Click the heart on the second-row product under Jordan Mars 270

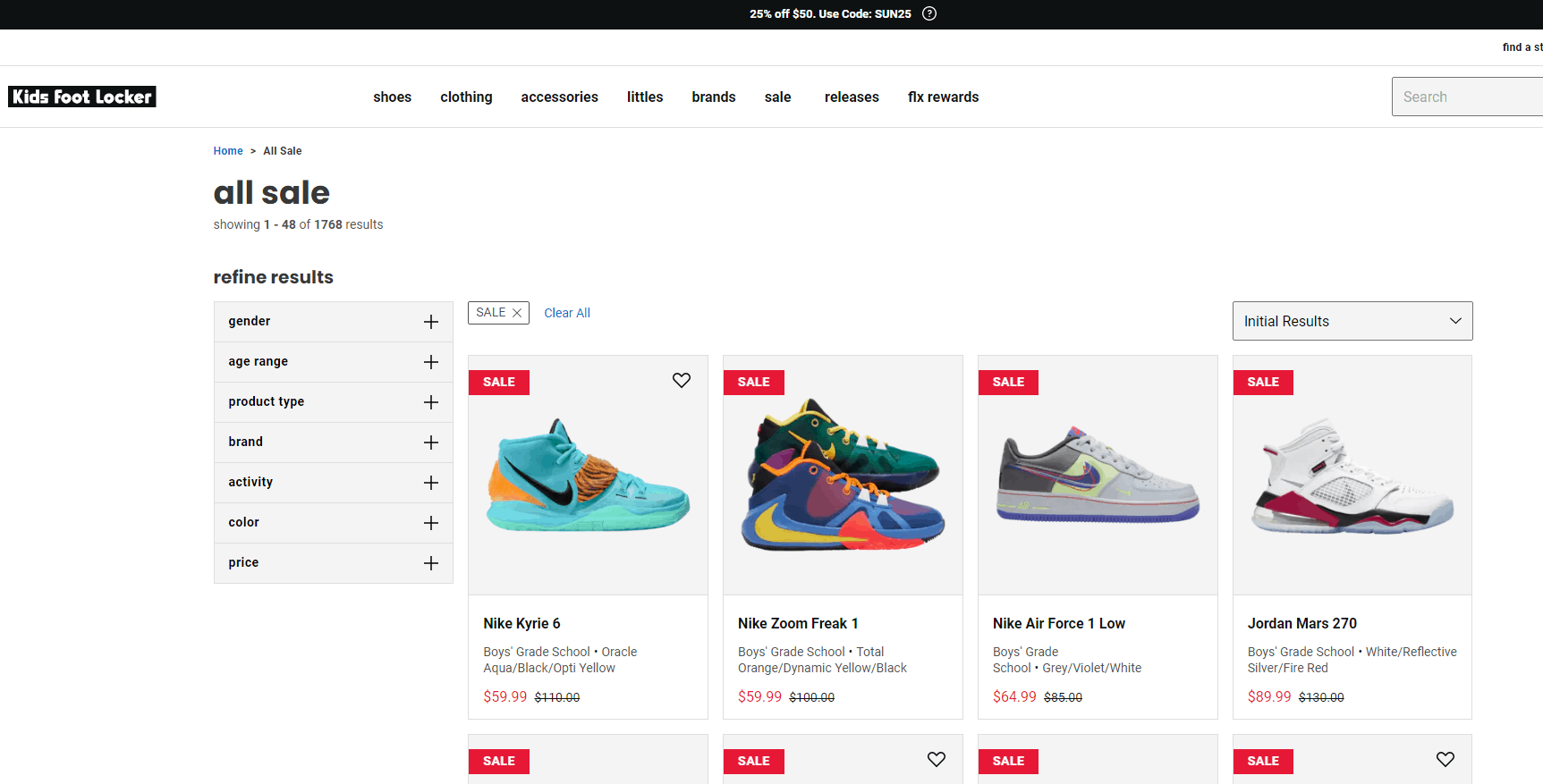(x=1446, y=759)
